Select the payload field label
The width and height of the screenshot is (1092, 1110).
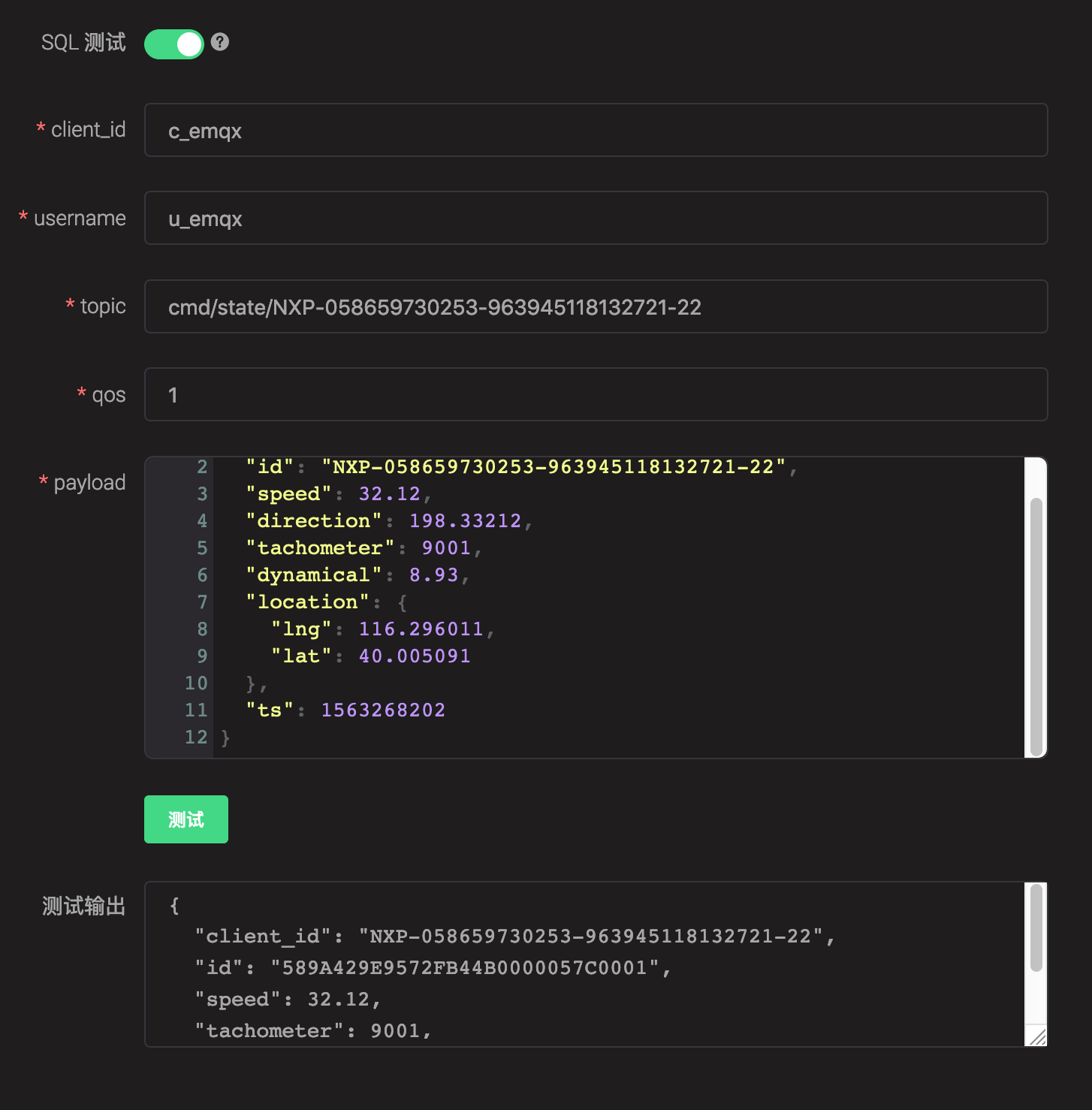pos(89,482)
